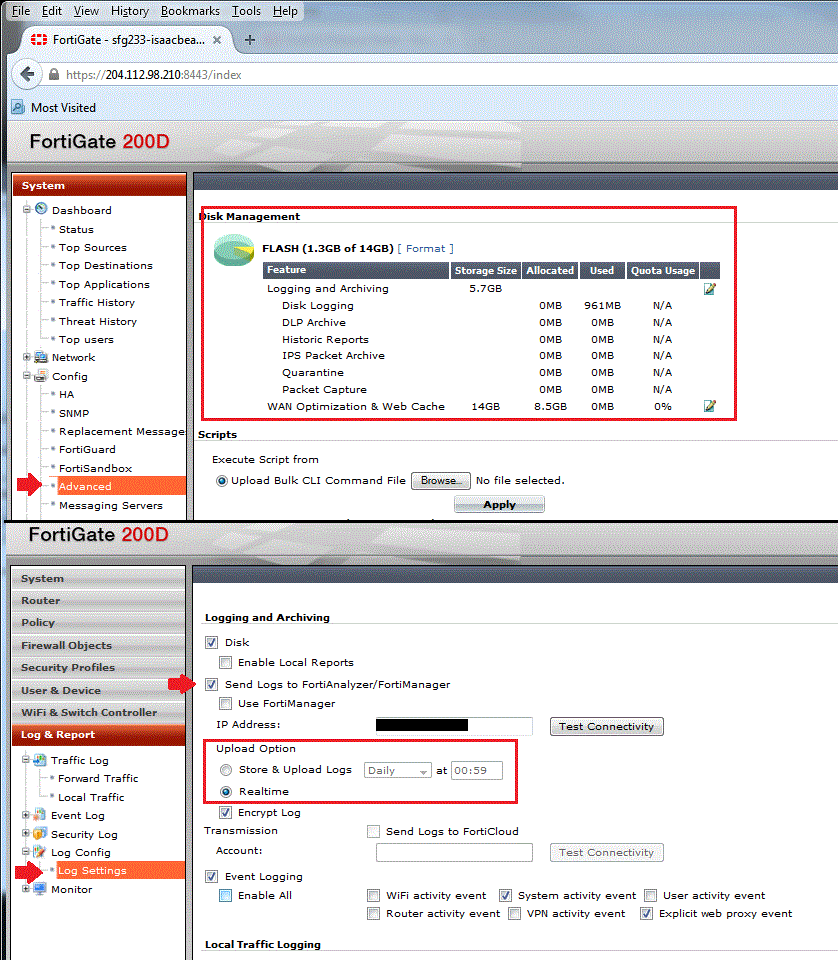Expand the Monitor tree node
Screen dimensions: 838x960
point(26,888)
